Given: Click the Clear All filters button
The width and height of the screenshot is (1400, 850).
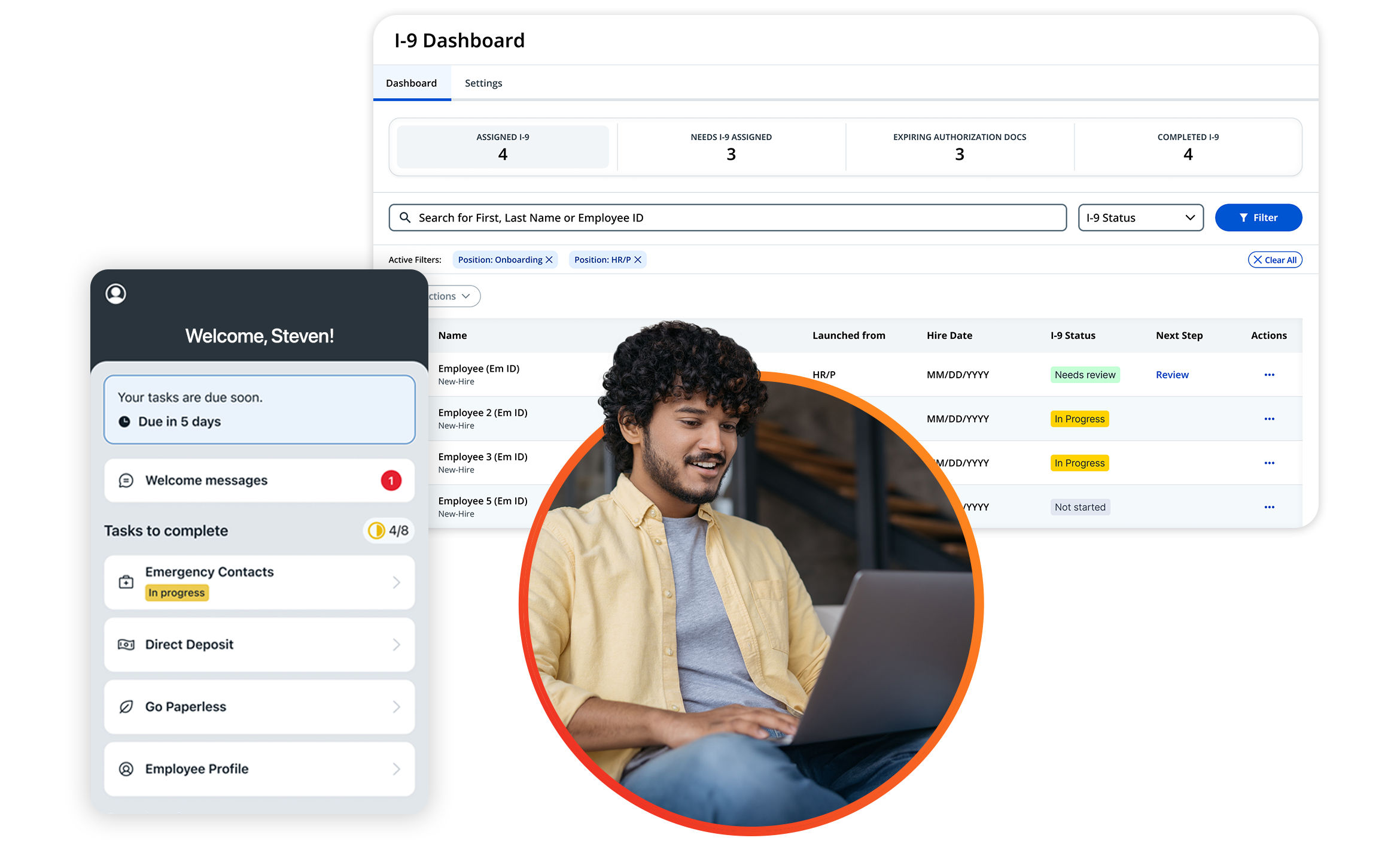Looking at the screenshot, I should click(1275, 260).
